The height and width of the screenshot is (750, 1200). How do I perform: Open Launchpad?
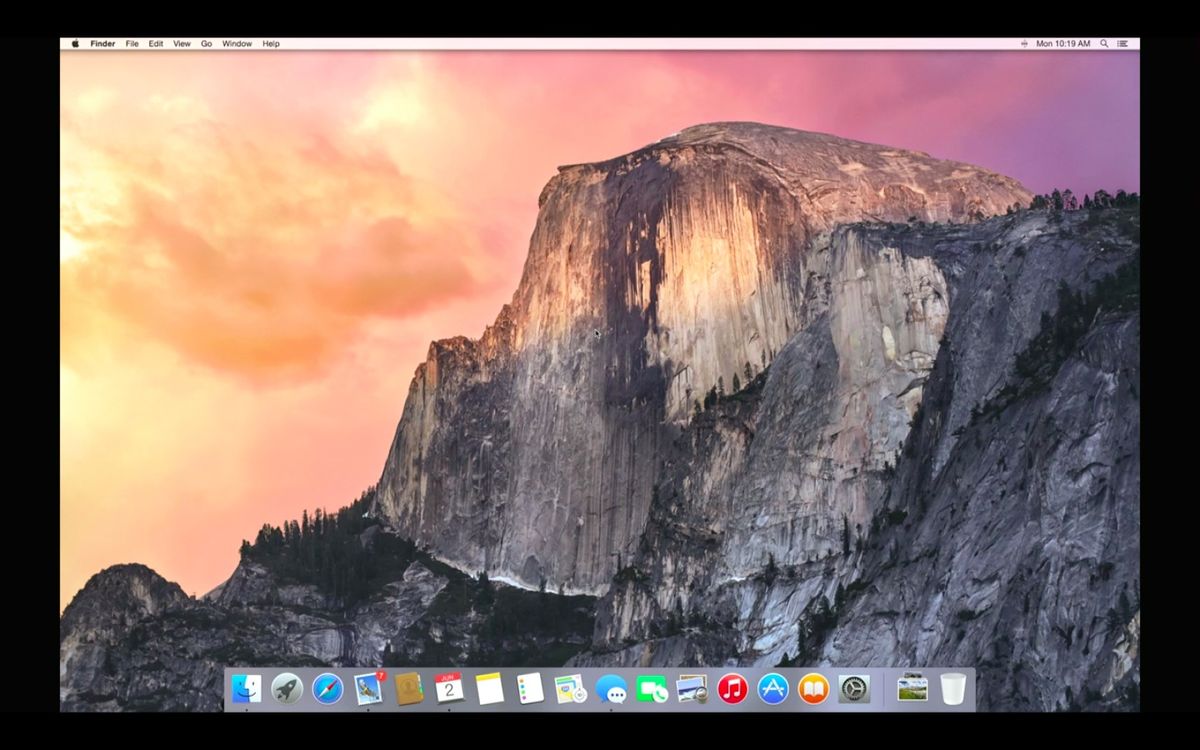pyautogui.click(x=286, y=688)
